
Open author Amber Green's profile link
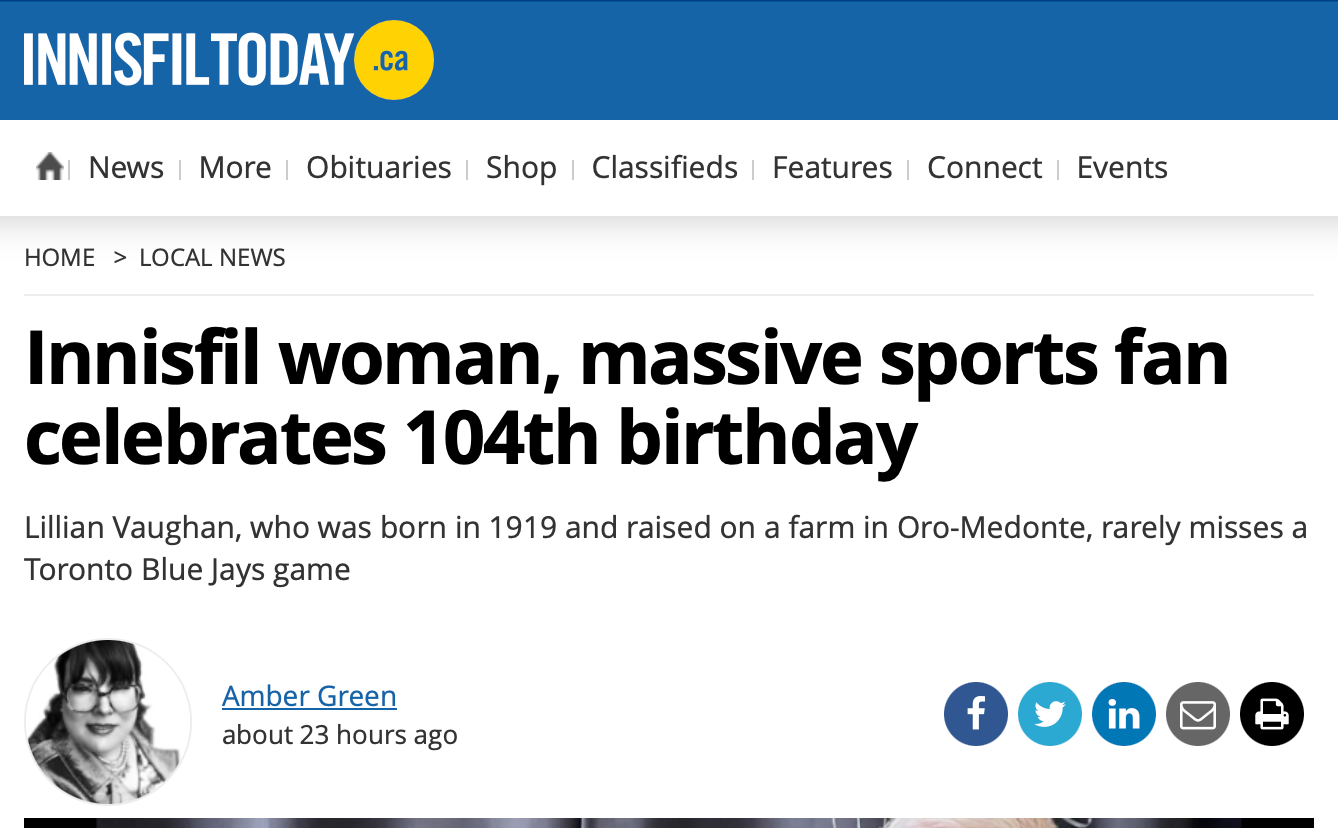pos(309,695)
